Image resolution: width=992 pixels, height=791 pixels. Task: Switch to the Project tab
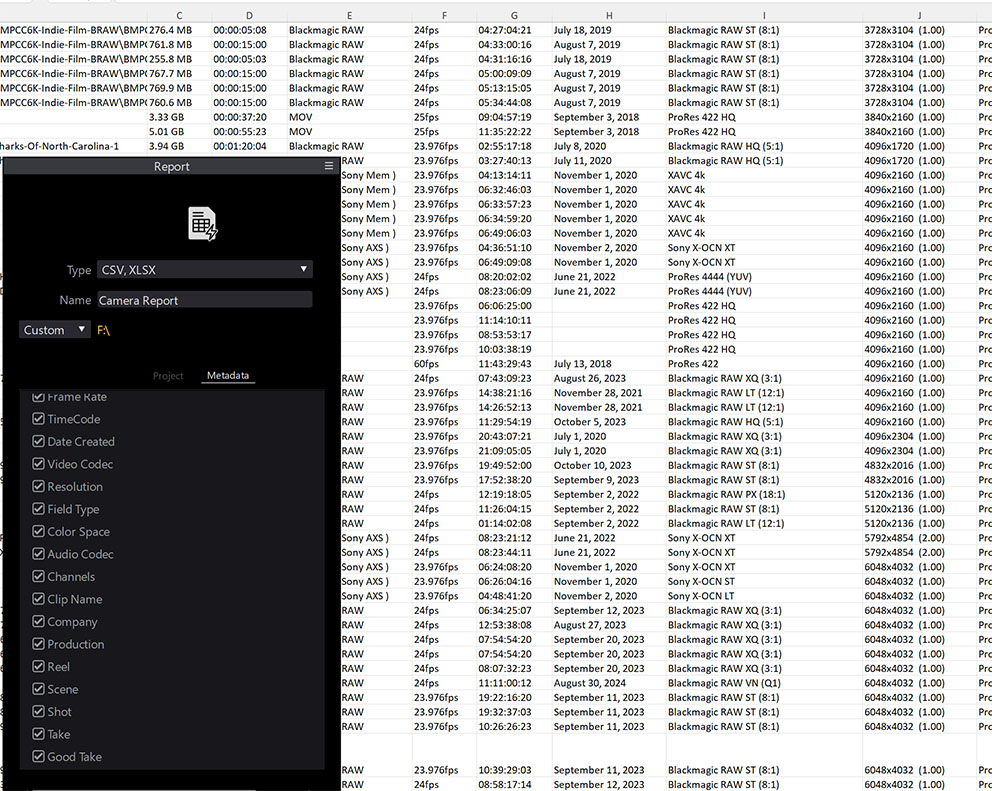[168, 376]
